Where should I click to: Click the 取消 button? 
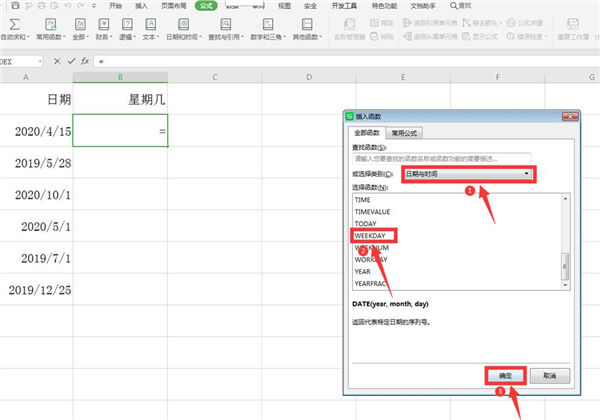tap(549, 375)
